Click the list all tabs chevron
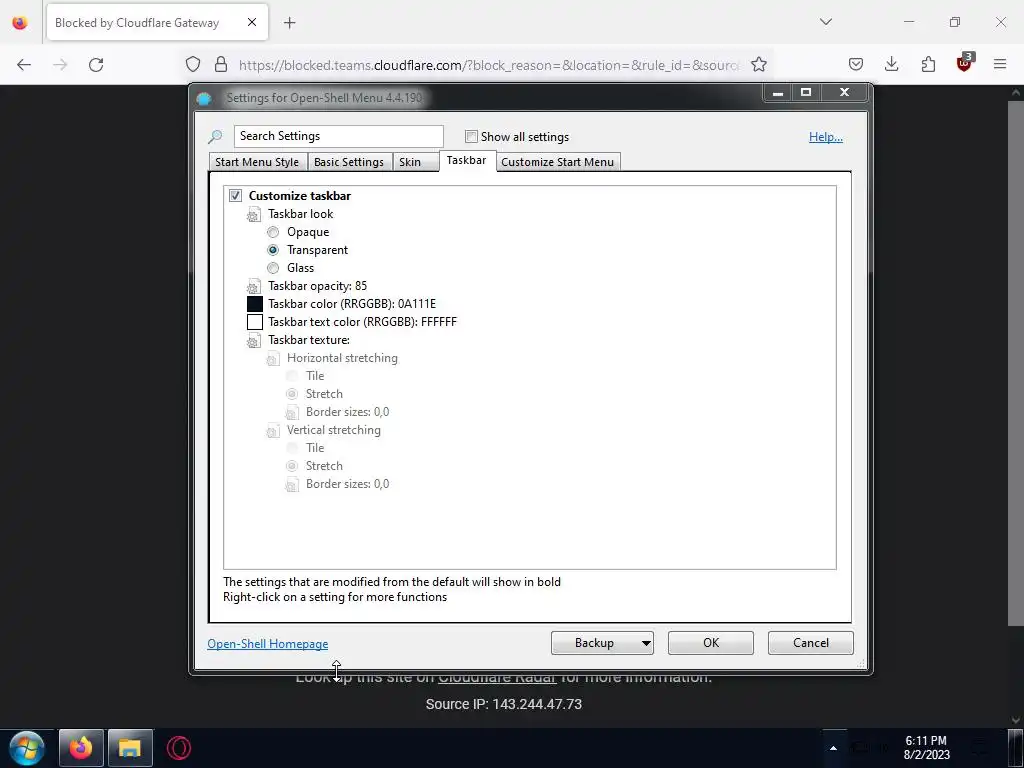The width and height of the screenshot is (1024, 768). pos(826,22)
